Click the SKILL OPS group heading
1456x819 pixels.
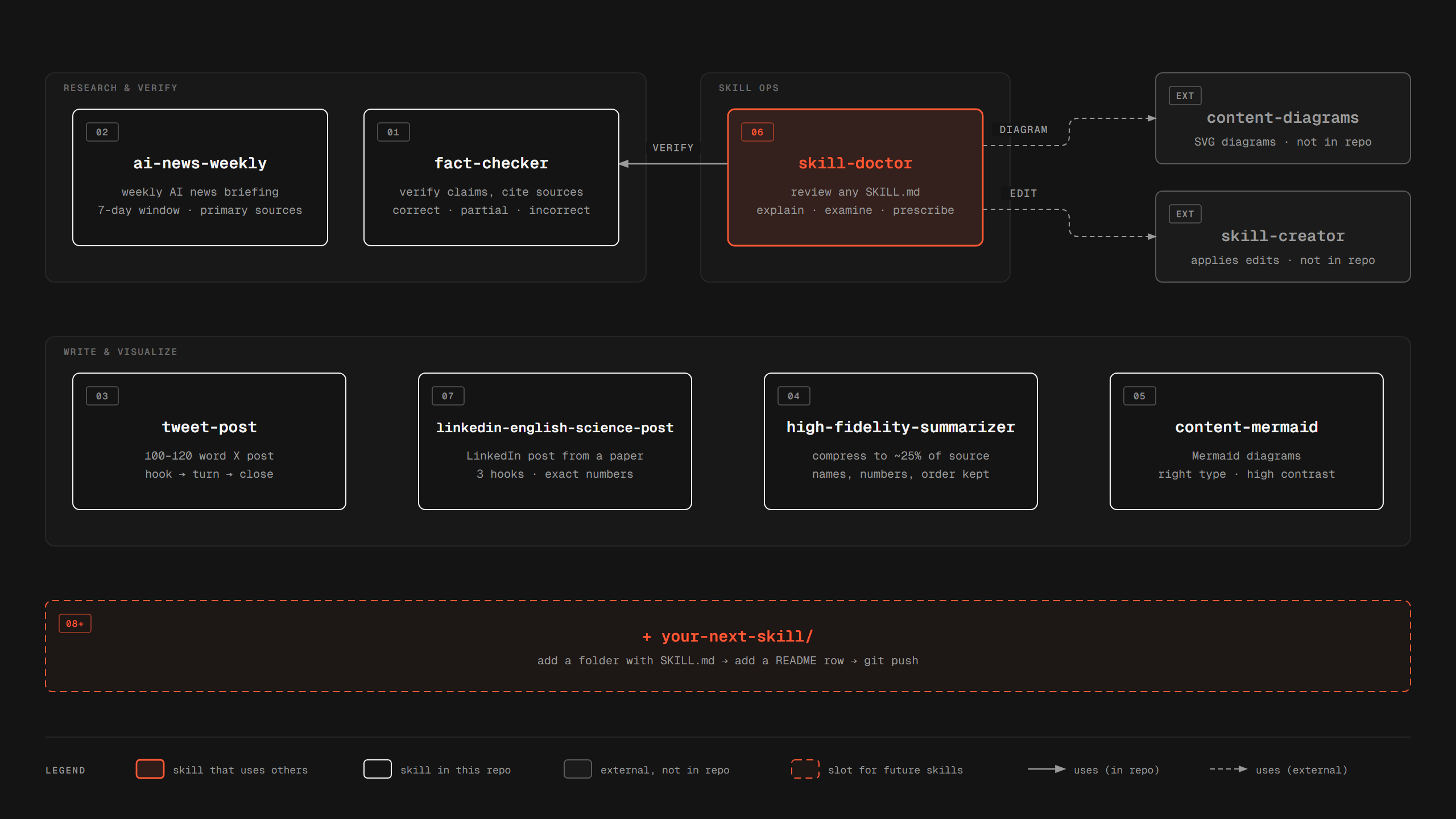pyautogui.click(x=748, y=88)
